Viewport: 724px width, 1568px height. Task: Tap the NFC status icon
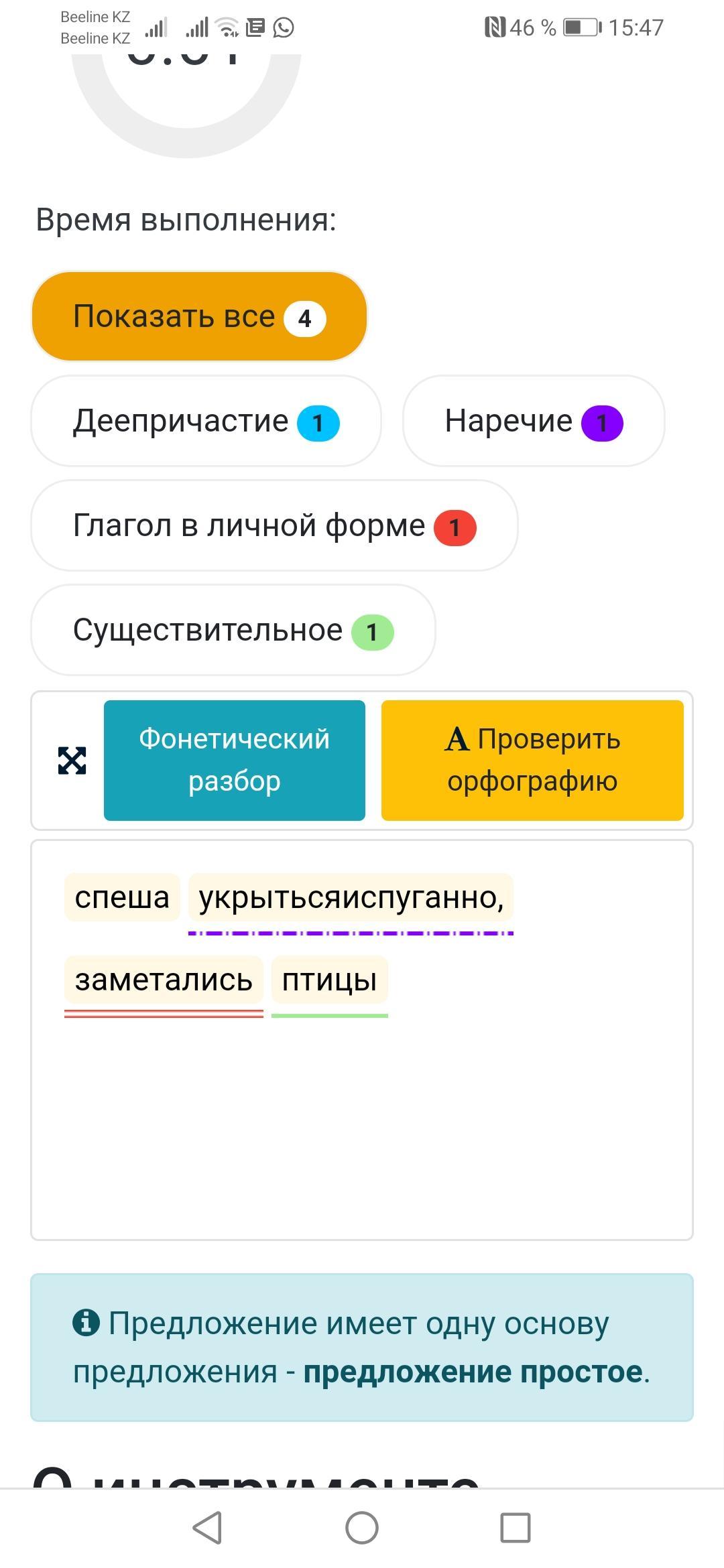[495, 27]
